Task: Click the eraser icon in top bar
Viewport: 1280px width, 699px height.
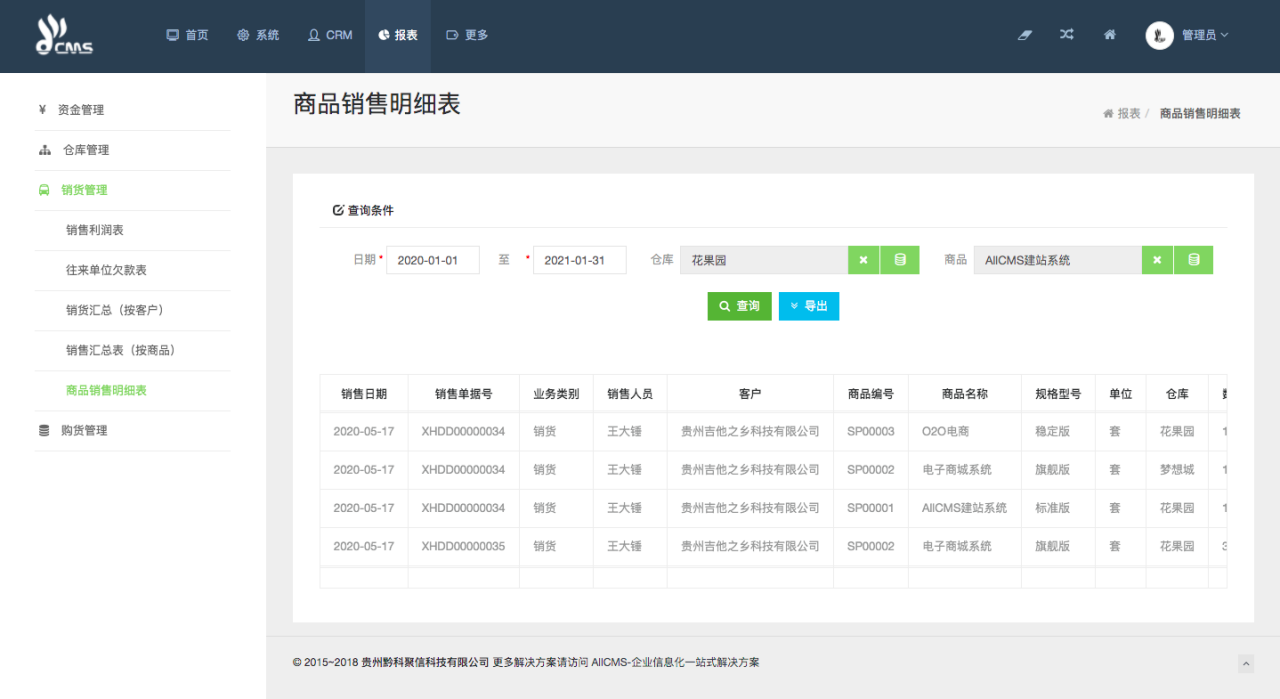Action: coord(1024,35)
